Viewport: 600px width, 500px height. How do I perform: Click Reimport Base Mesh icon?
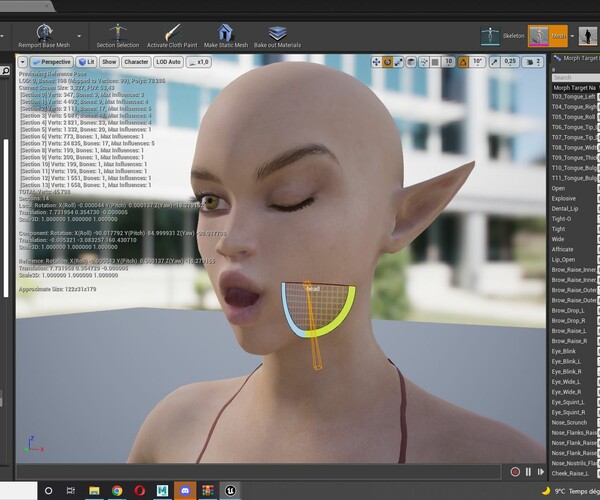(44, 32)
